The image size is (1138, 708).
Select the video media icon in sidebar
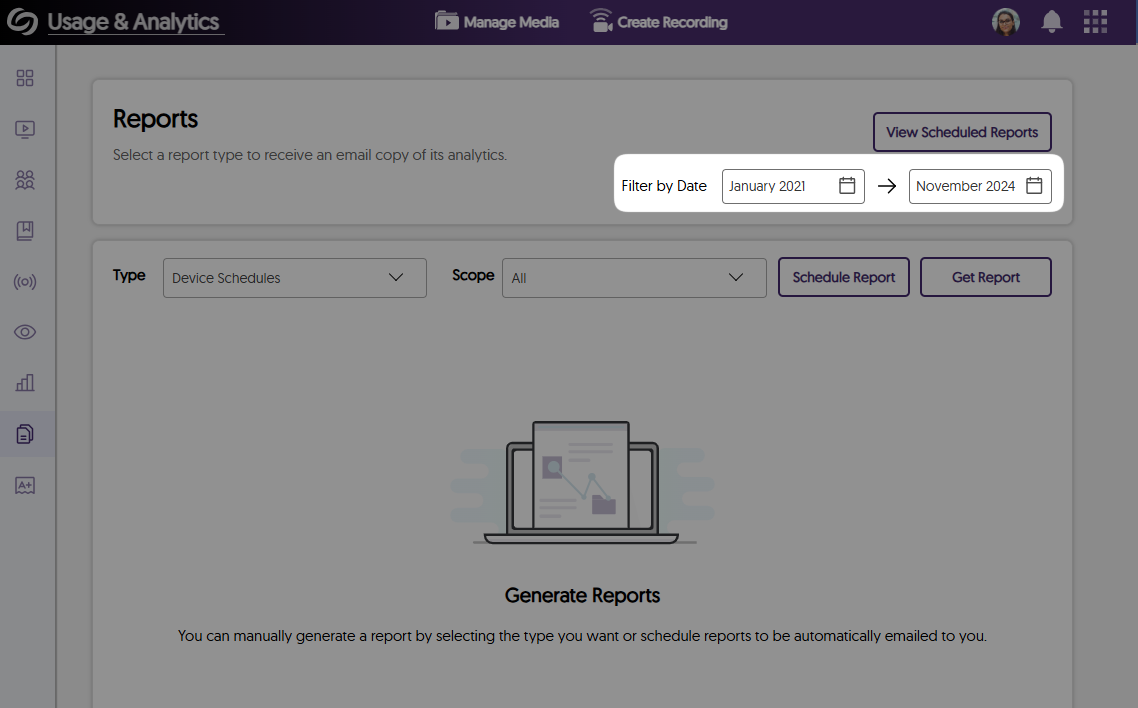(25, 129)
